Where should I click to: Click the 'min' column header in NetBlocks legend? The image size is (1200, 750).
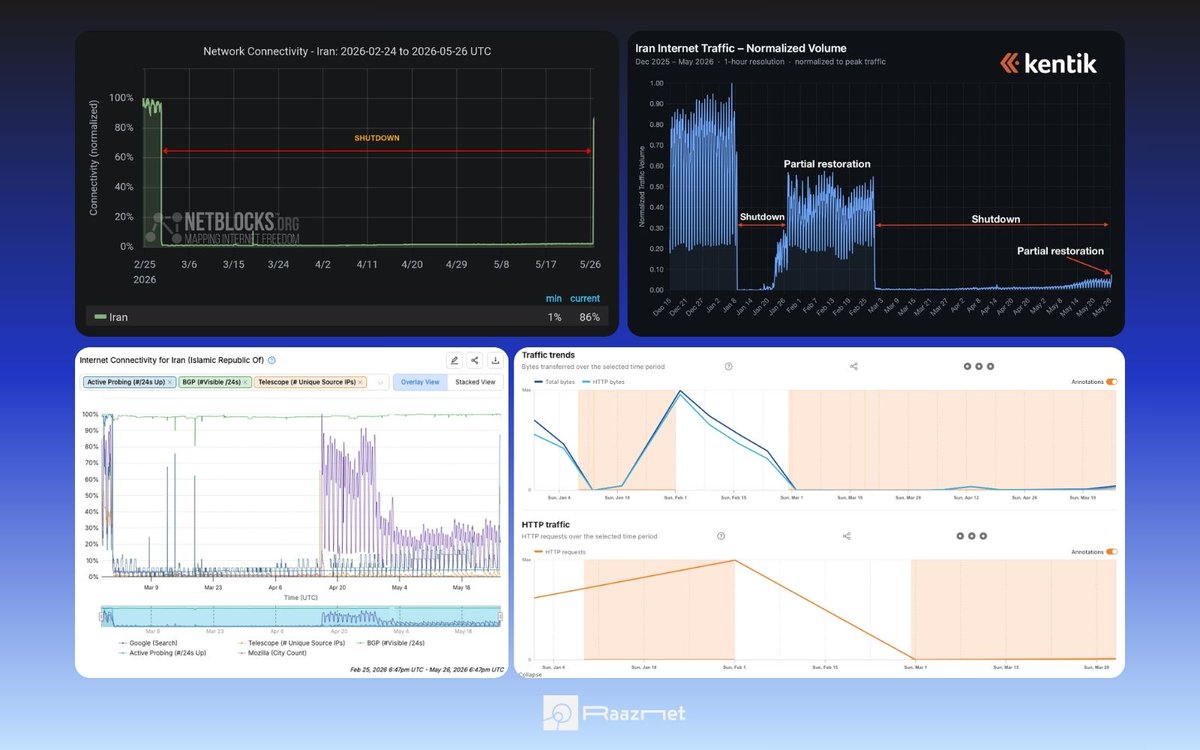553,298
